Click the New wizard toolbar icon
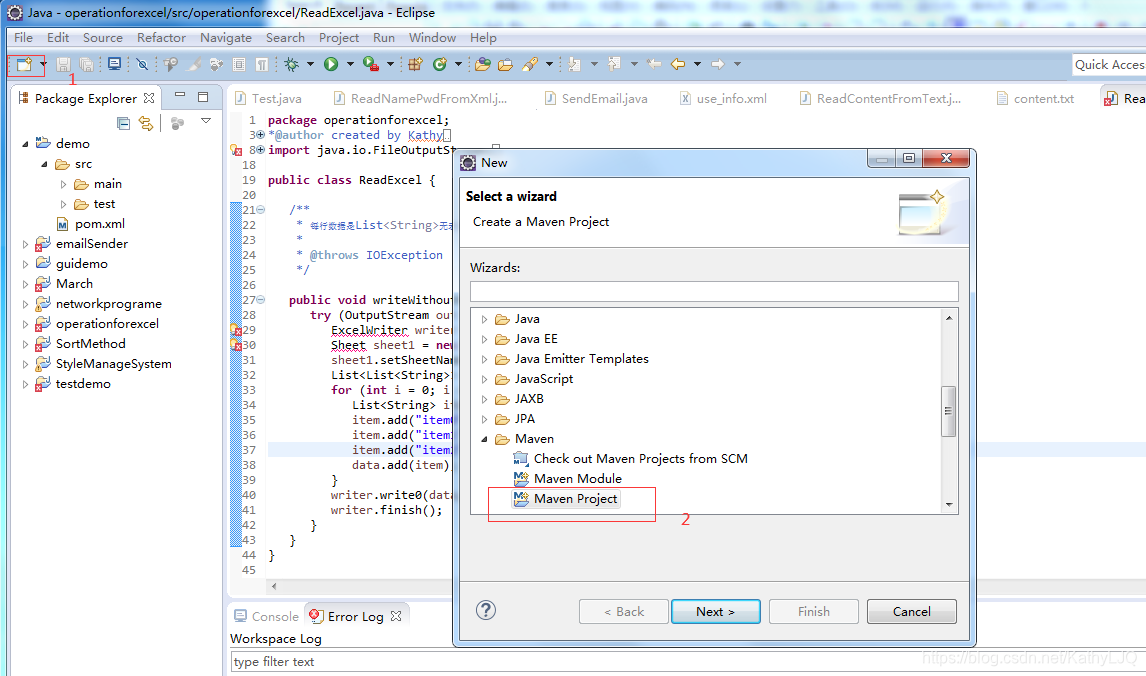1146x676 pixels. click(x=23, y=64)
